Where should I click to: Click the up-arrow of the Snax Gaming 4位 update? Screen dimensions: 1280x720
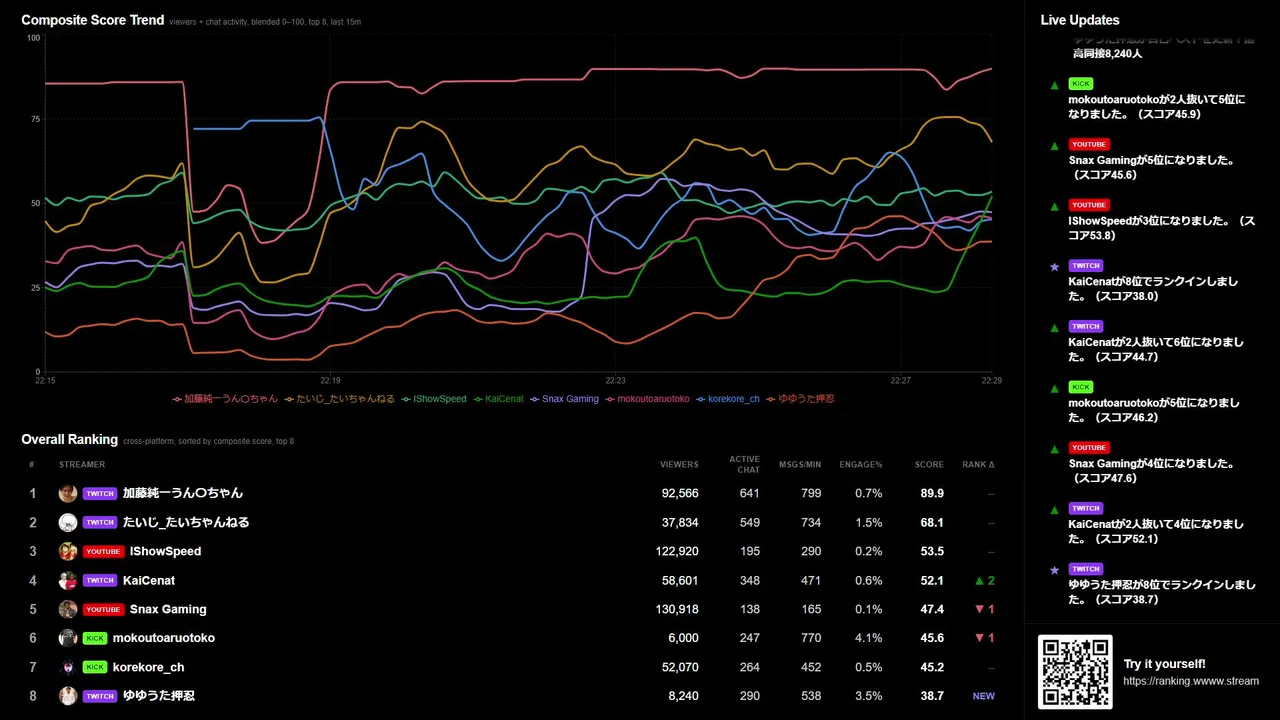click(1054, 449)
